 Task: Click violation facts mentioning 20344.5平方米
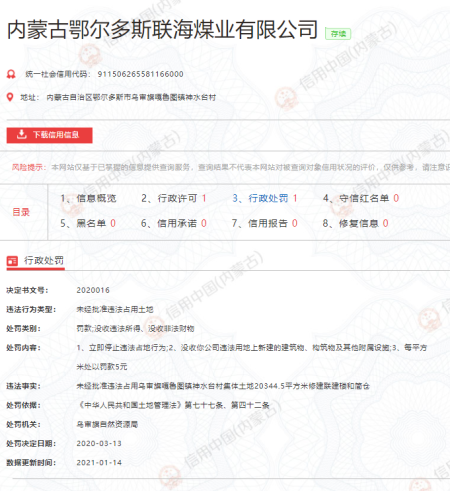click(223, 386)
